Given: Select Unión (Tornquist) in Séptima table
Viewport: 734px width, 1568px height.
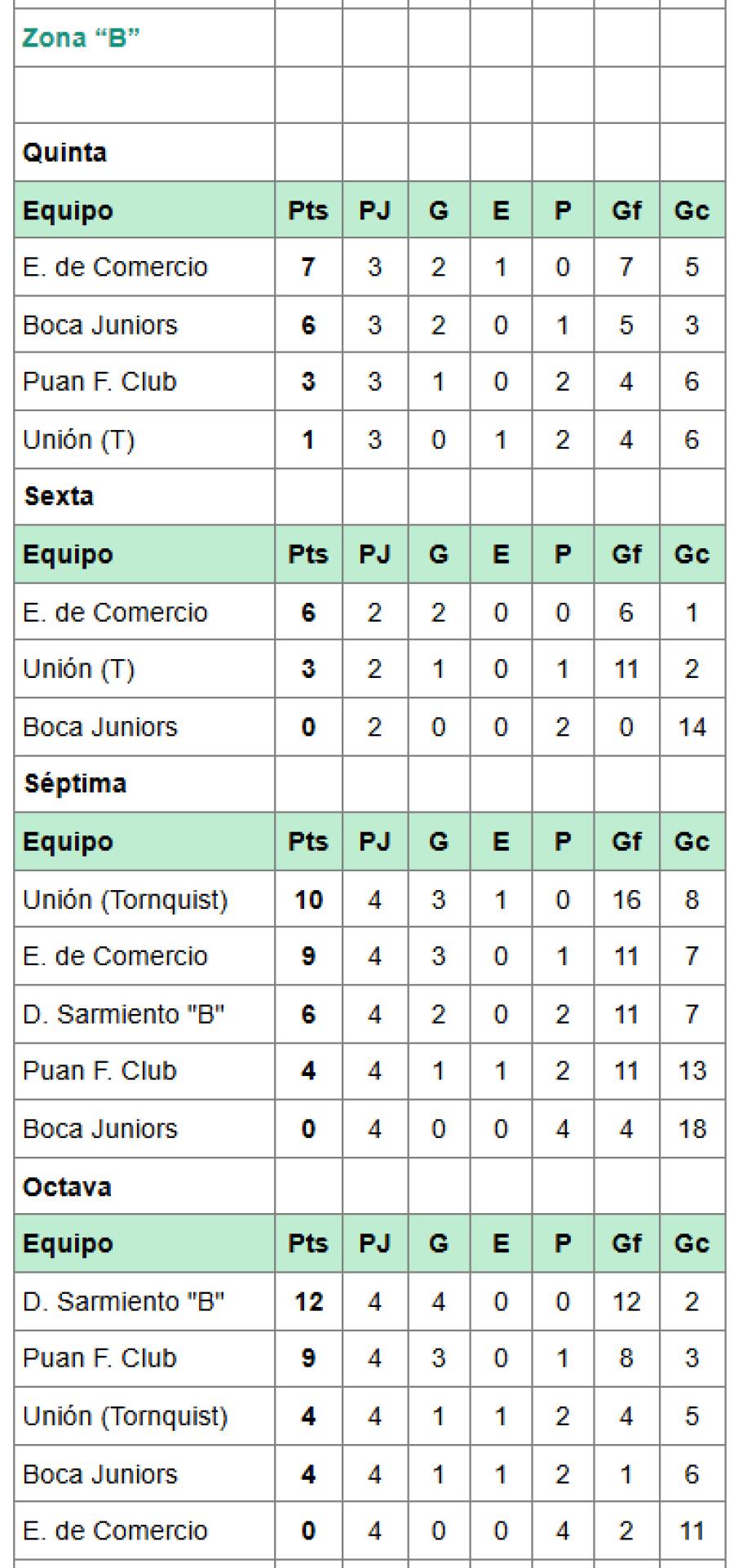Looking at the screenshot, I should (x=125, y=900).
